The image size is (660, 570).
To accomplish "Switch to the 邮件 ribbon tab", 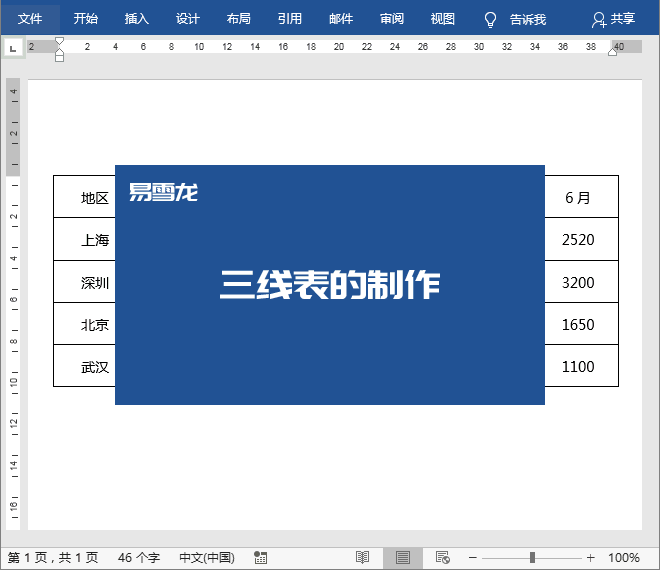I will (x=341, y=19).
